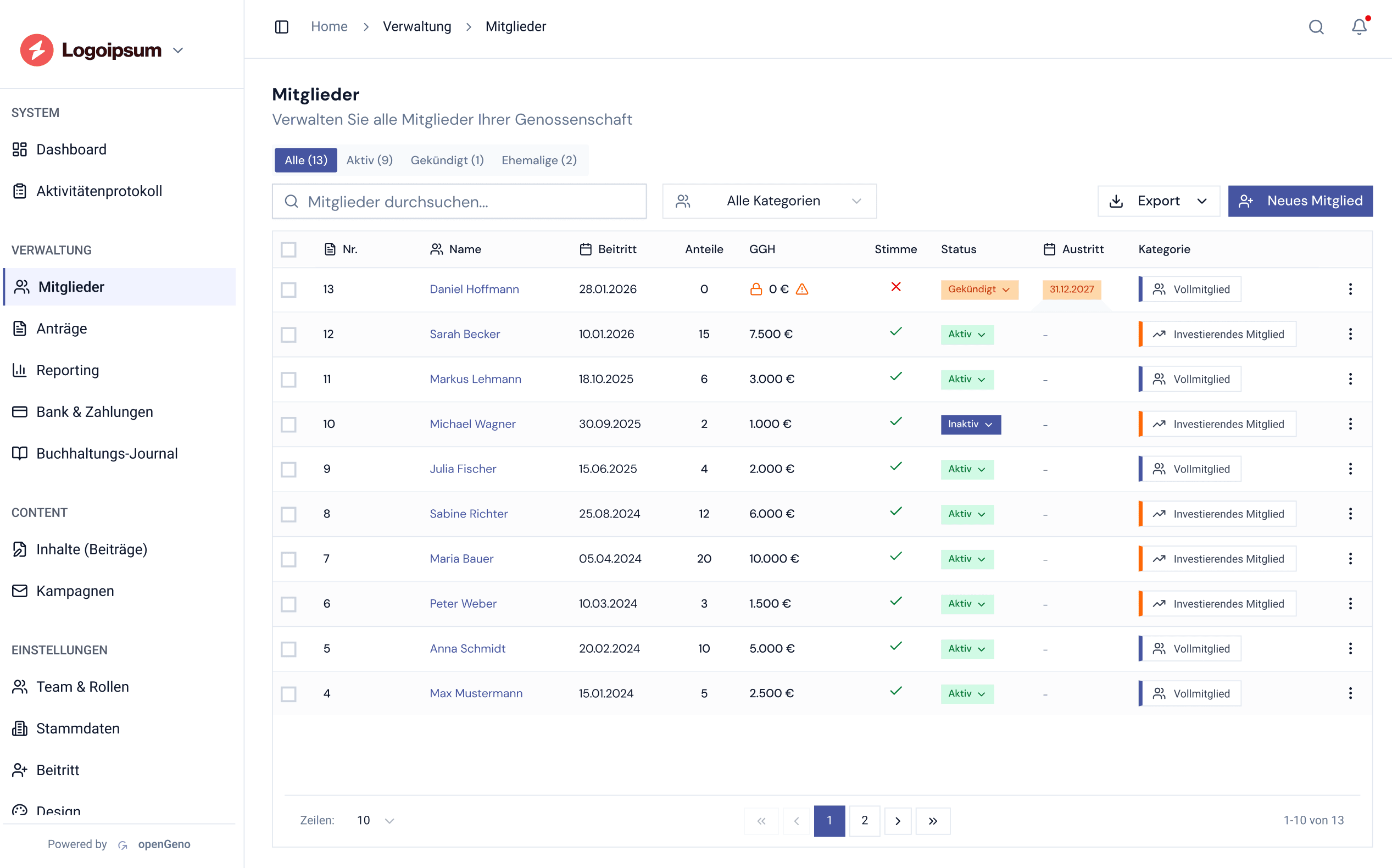This screenshot has width=1392, height=868.
Task: Click the orange 31.12.2027 Austritt badge
Action: click(1071, 289)
